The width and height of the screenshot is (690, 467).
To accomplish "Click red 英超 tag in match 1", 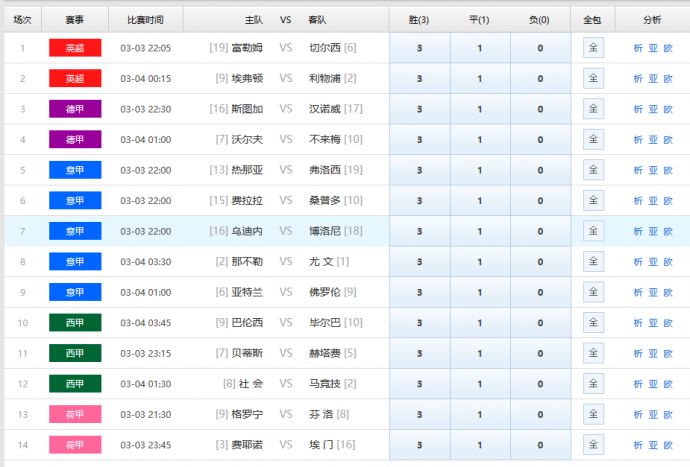I will click(75, 48).
